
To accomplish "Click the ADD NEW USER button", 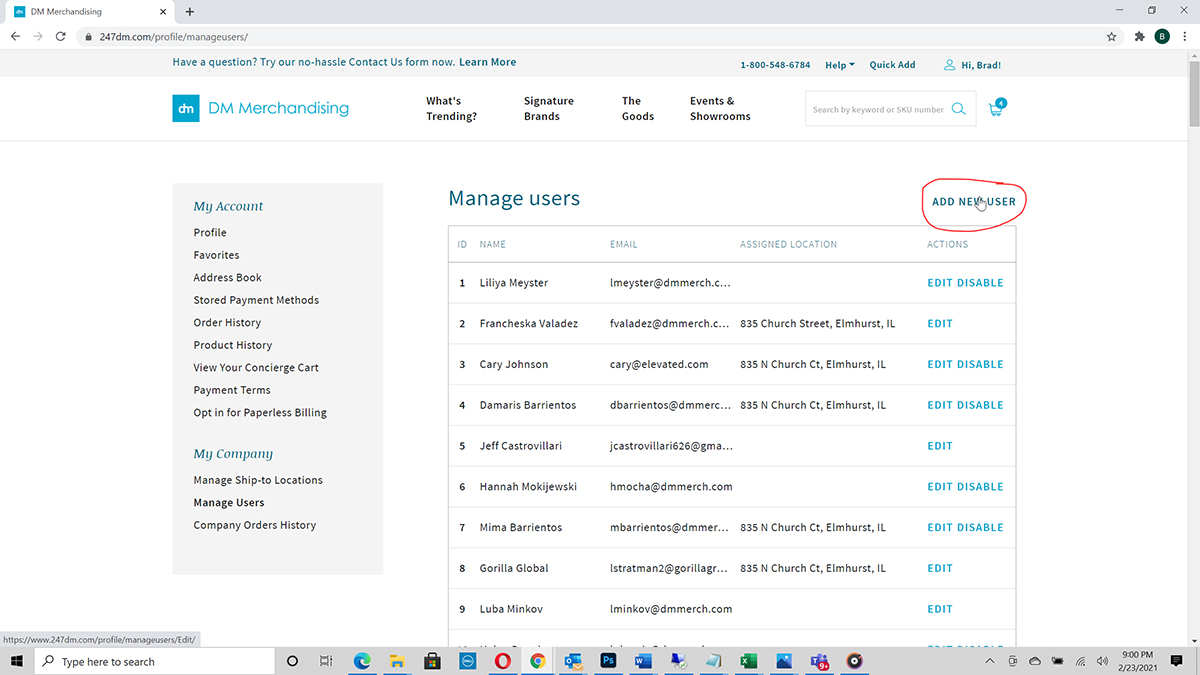I will pos(974,201).
